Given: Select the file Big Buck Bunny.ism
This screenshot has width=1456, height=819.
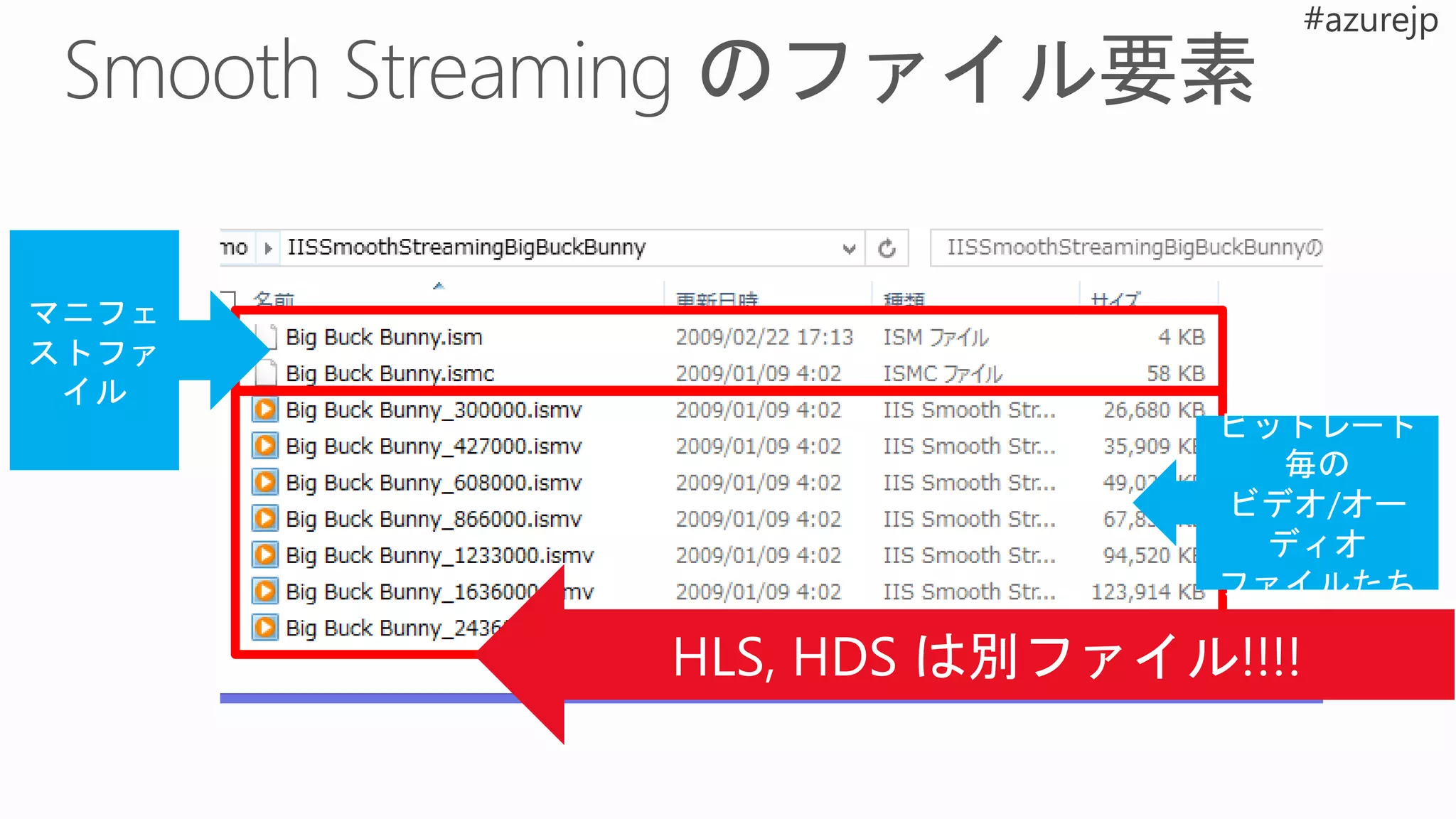Looking at the screenshot, I should point(384,337).
